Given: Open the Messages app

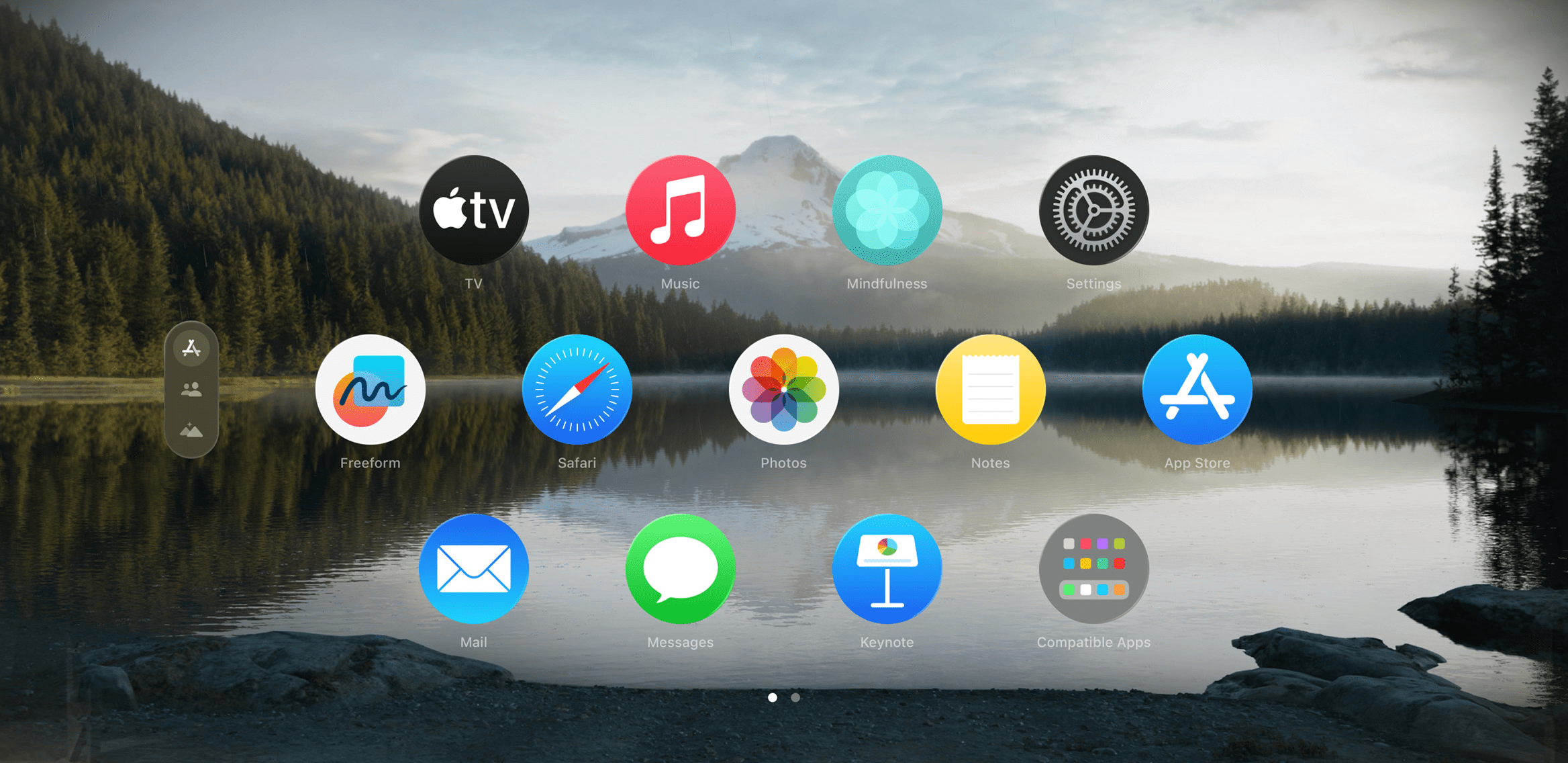Looking at the screenshot, I should [682, 583].
